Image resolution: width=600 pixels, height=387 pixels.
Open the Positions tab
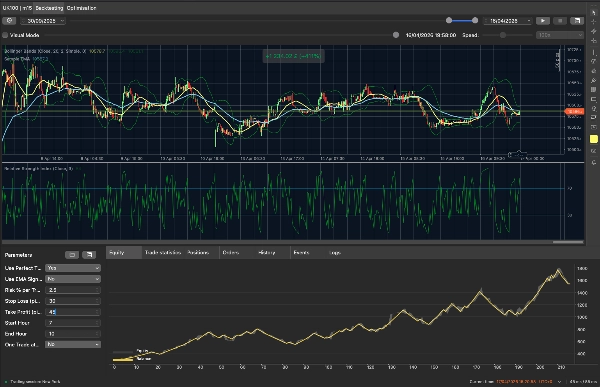click(x=198, y=253)
